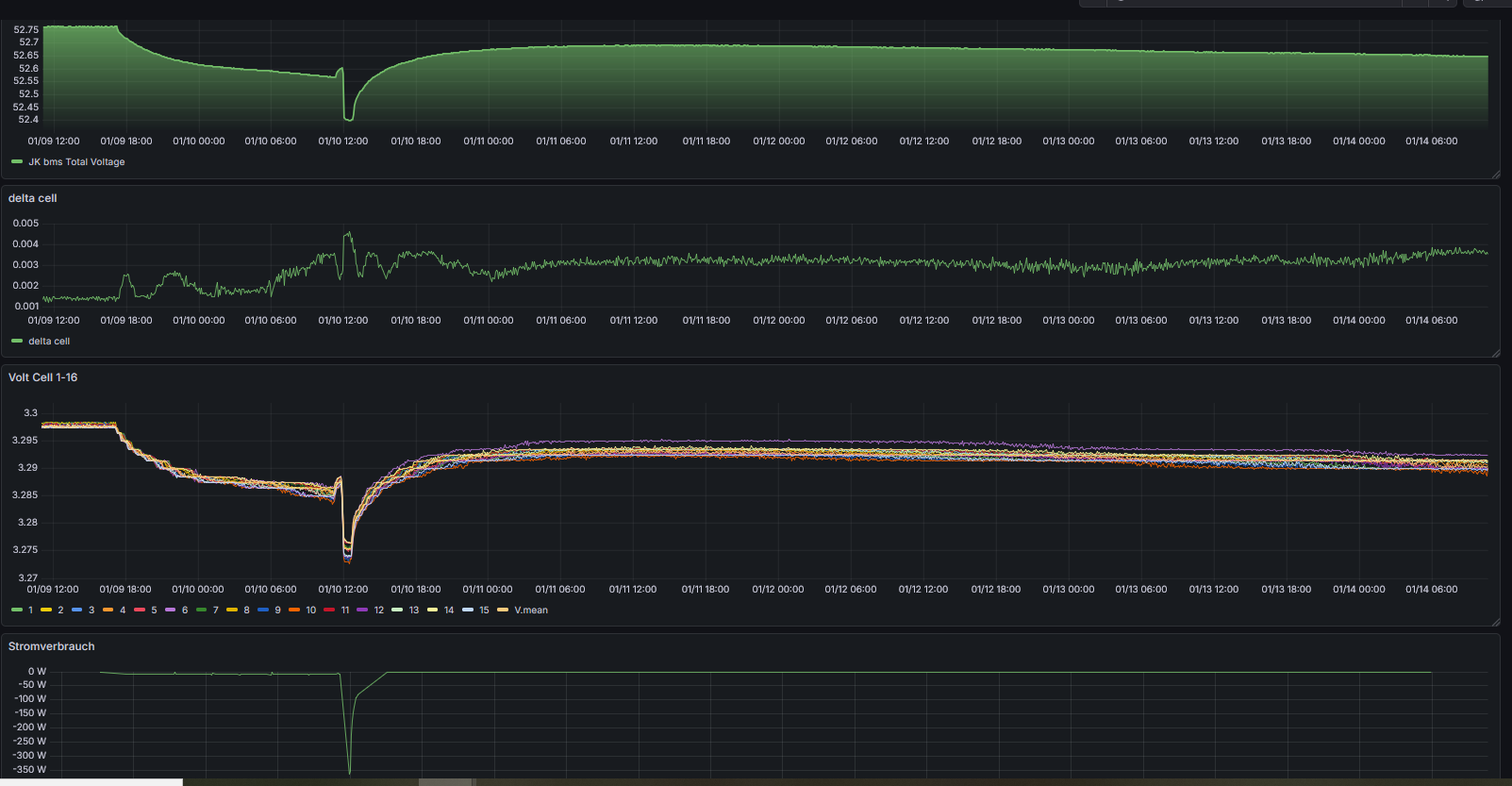Viewport: 1512px width, 786px height.
Task: Grab the resize handle of the Total Voltage panel
Action: [x=1495, y=175]
